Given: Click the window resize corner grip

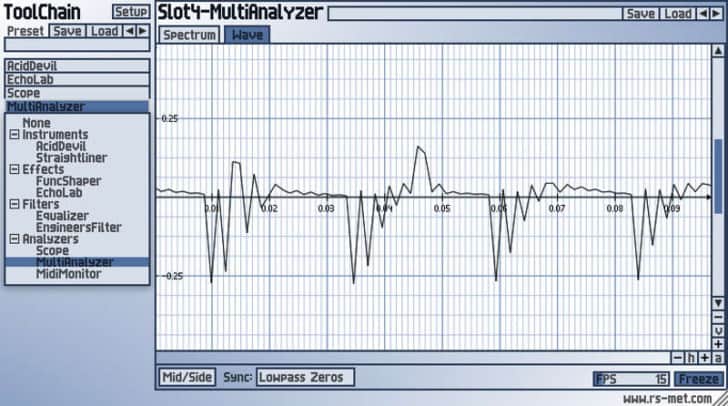Looking at the screenshot, I should pos(721,399).
